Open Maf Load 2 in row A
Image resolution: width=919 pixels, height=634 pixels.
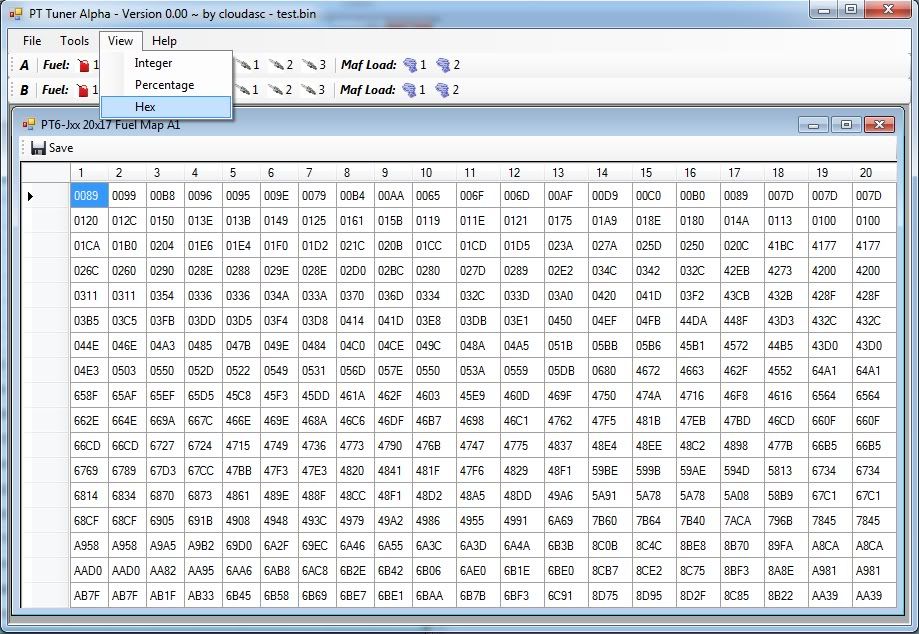click(448, 65)
